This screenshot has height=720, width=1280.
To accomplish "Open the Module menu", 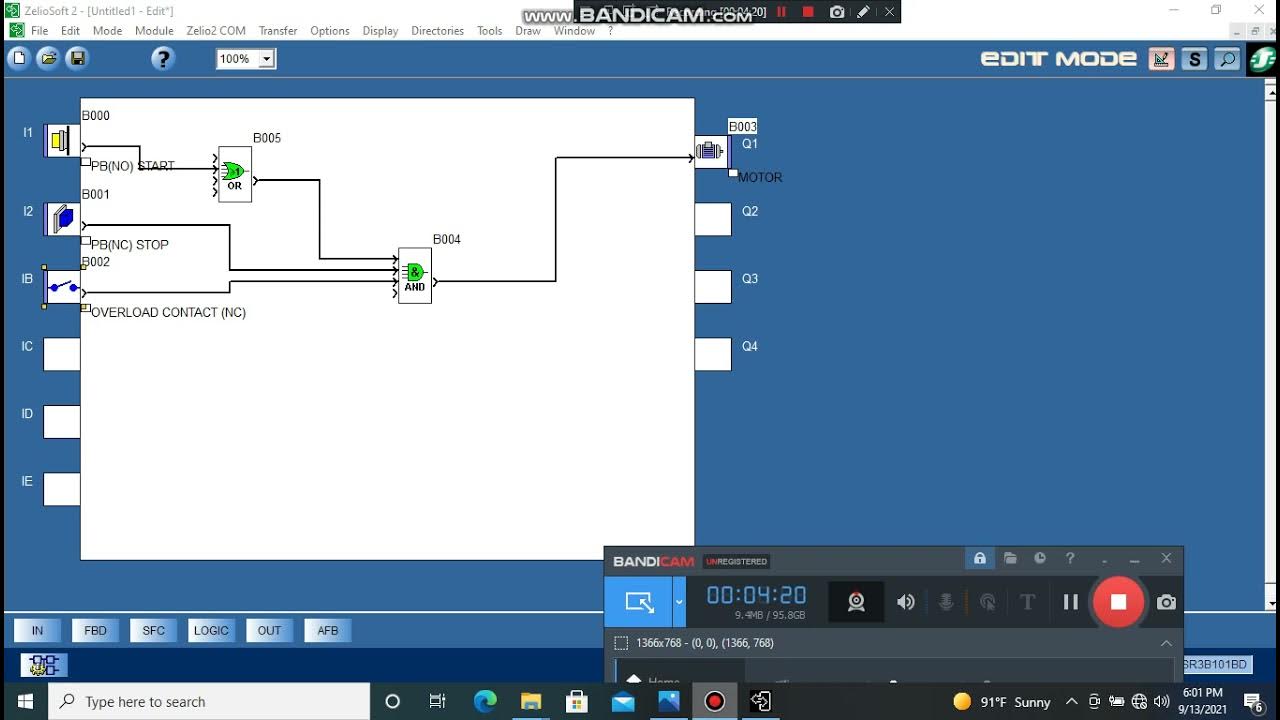I will point(154,31).
